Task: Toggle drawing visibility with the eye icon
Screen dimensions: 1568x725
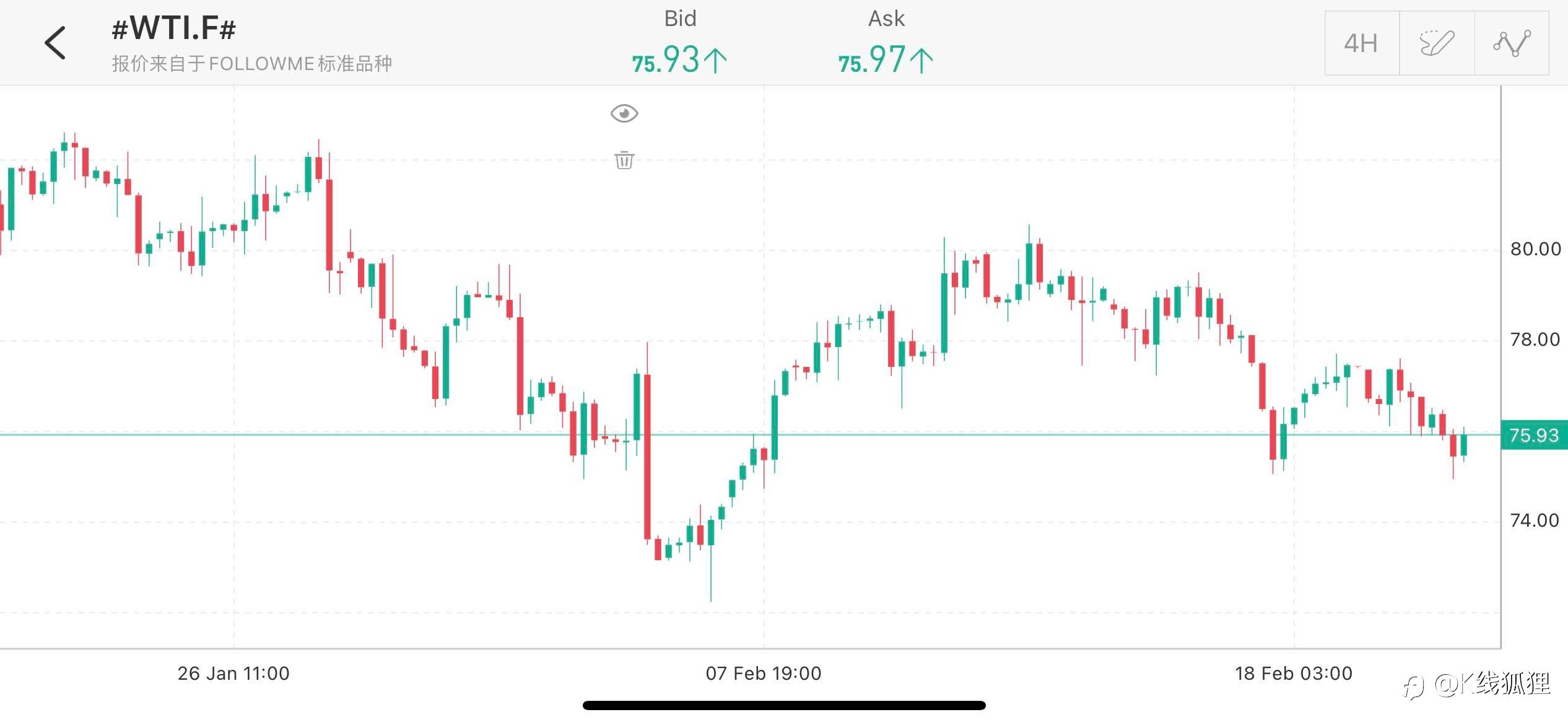Action: 624,113
